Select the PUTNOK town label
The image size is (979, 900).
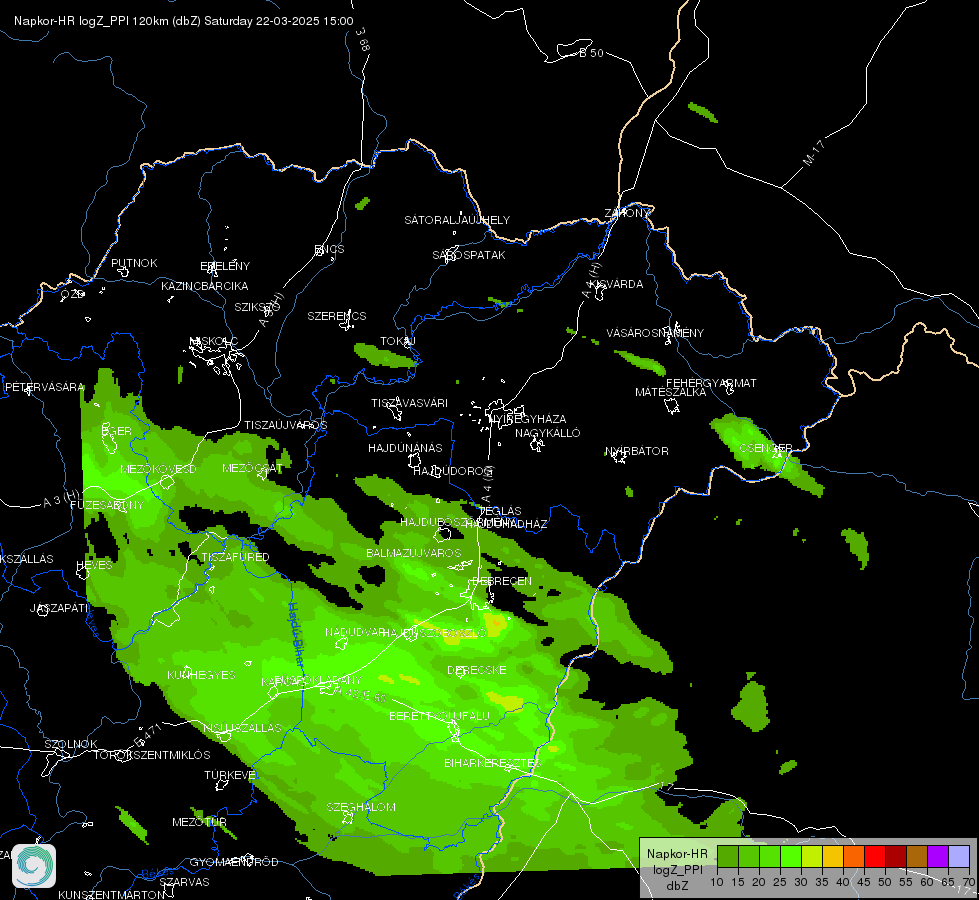point(134,263)
